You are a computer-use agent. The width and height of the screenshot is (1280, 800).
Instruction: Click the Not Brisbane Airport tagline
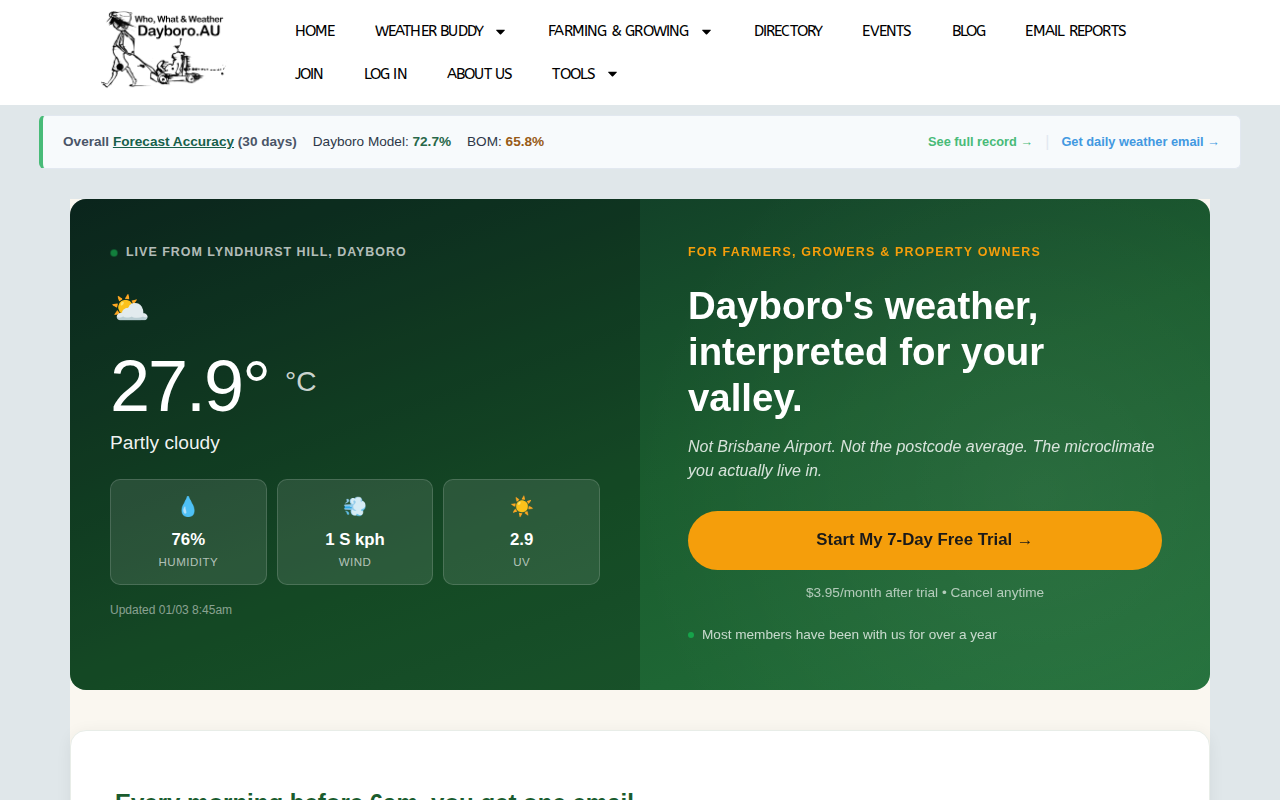pyautogui.click(x=921, y=458)
